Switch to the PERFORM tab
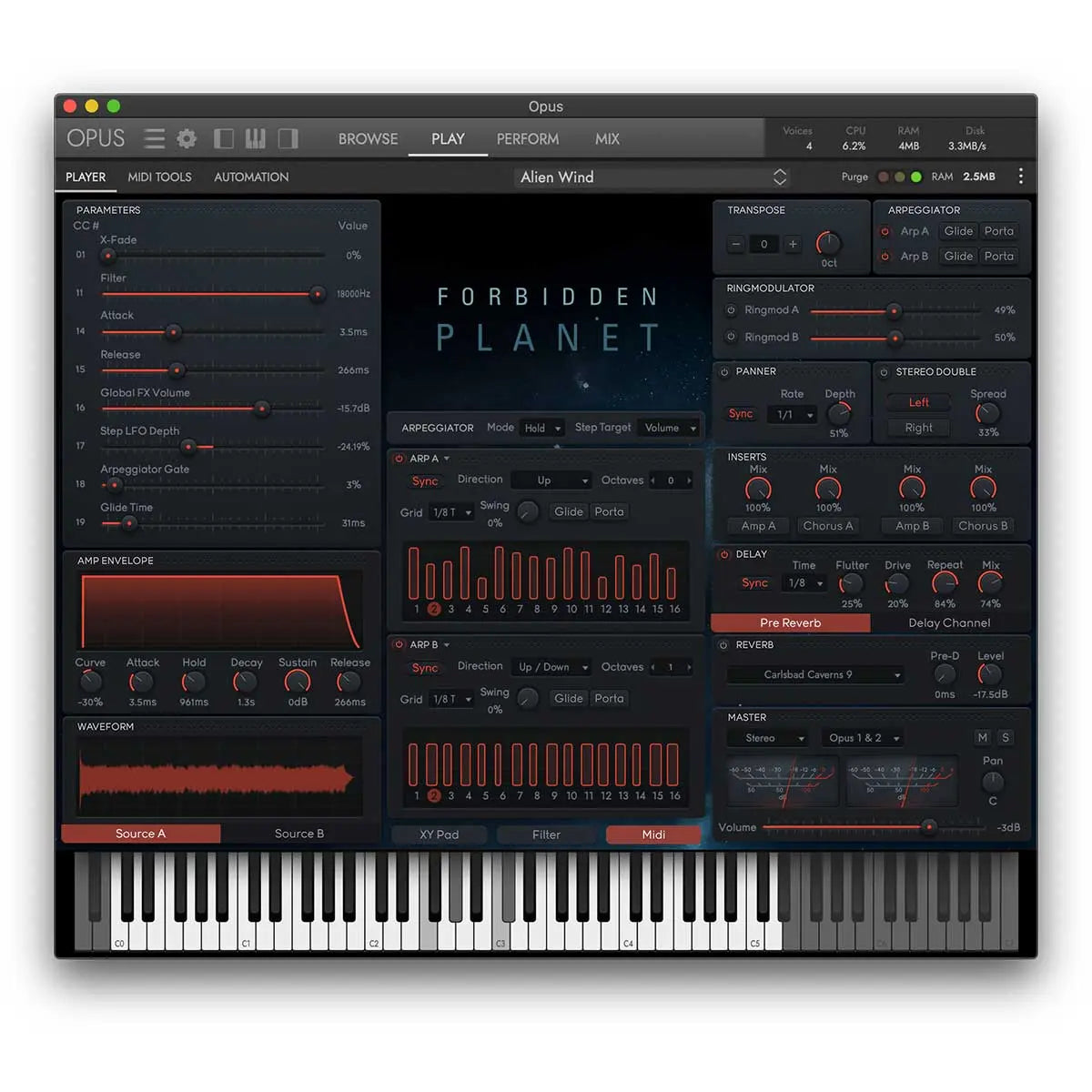This screenshot has height=1092, width=1092. (528, 138)
